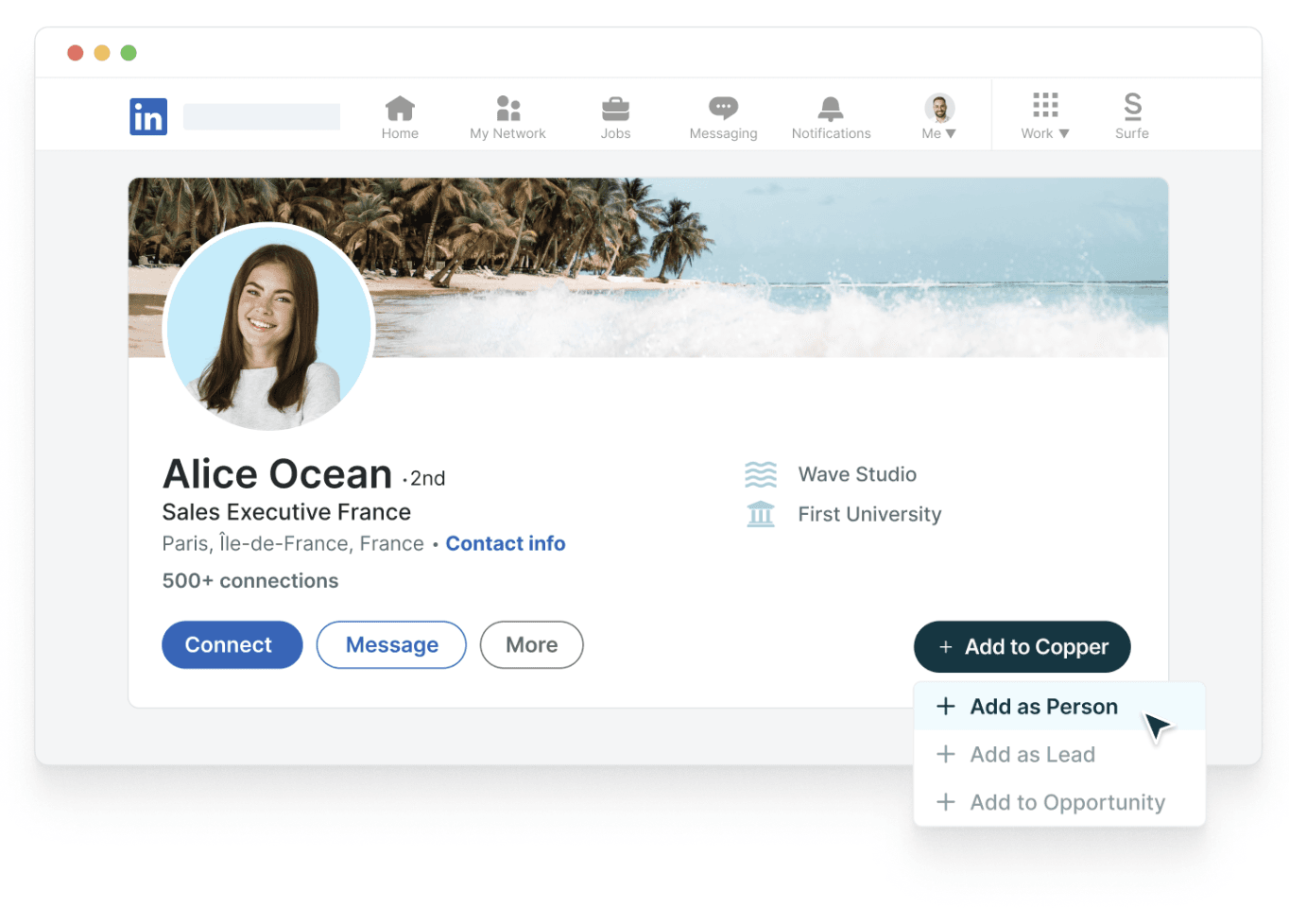Image resolution: width=1289 pixels, height=924 pixels.
Task: Open the Surfe extension icon
Action: click(x=1132, y=107)
